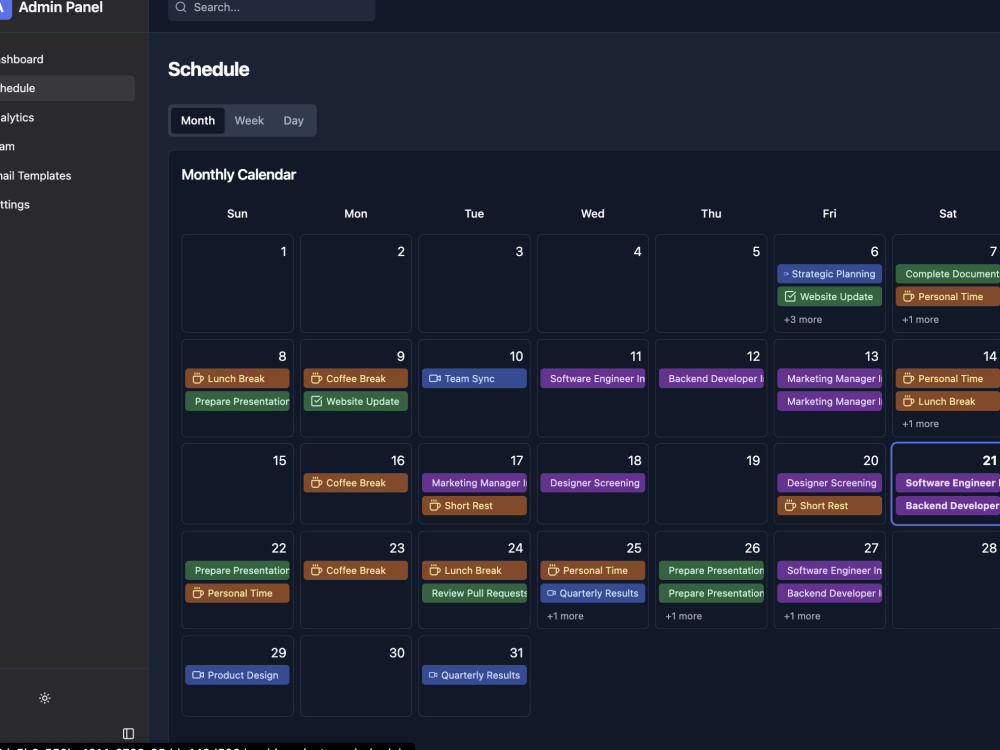The image size is (1000, 750).
Task: Expand '+1 more' events on day 7
Action: pos(920,320)
